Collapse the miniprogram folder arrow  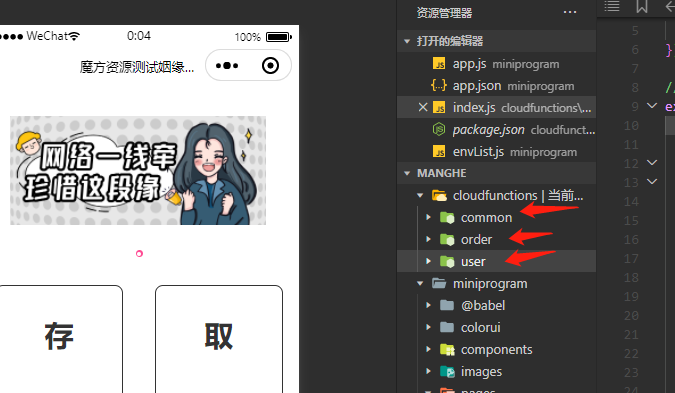(420, 283)
